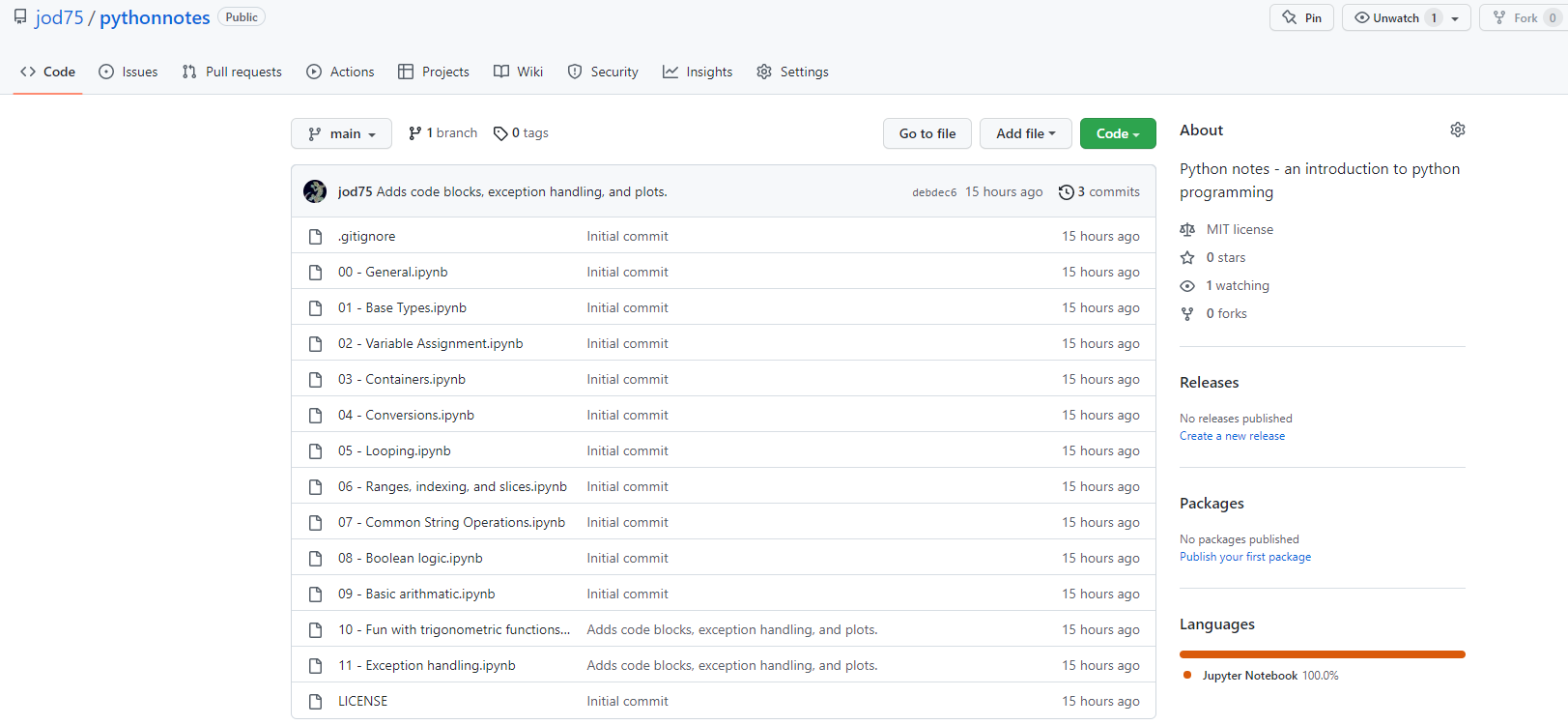Image resolution: width=1568 pixels, height=725 pixels.
Task: Click the MIT license scale icon
Action: coord(1187,230)
